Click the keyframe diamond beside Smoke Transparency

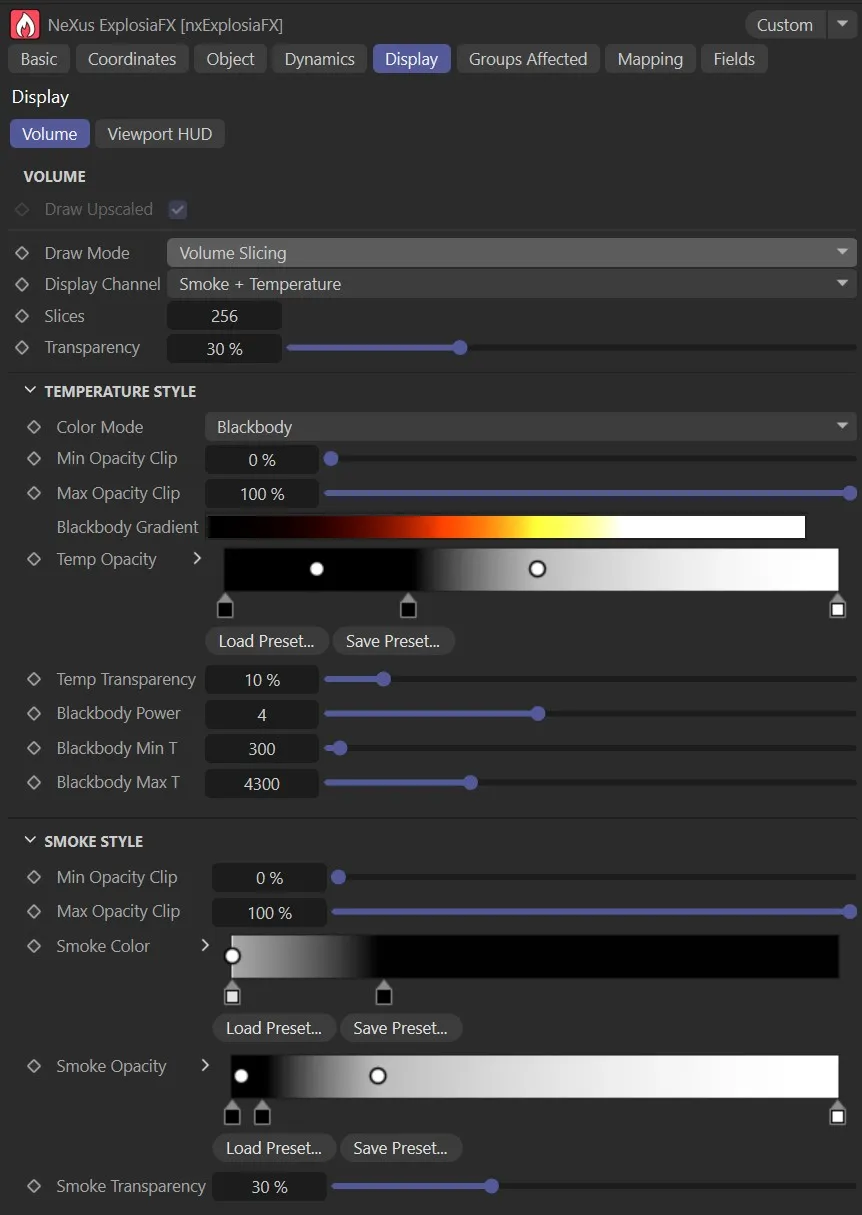coord(35,1186)
